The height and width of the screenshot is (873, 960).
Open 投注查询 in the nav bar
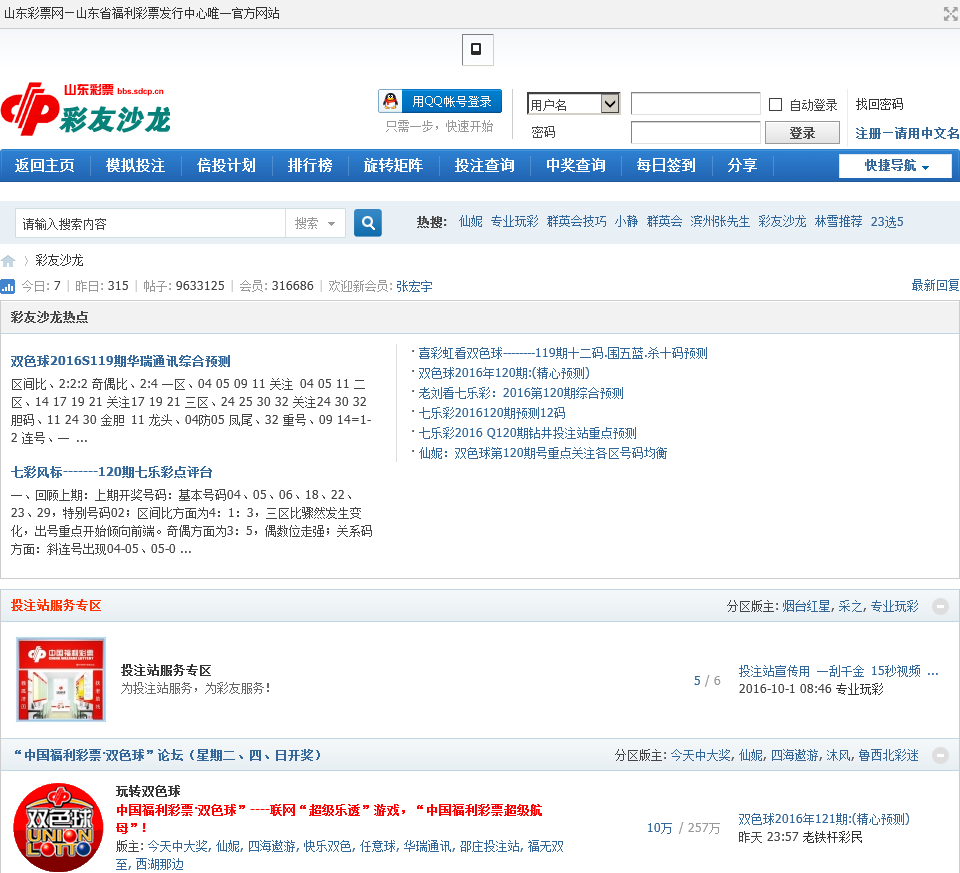click(x=484, y=165)
